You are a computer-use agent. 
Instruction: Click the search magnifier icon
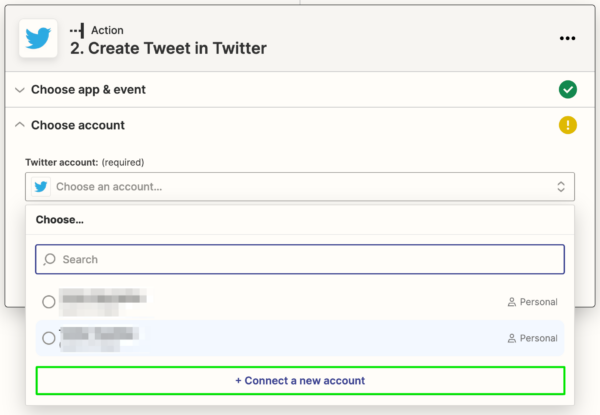click(x=49, y=259)
